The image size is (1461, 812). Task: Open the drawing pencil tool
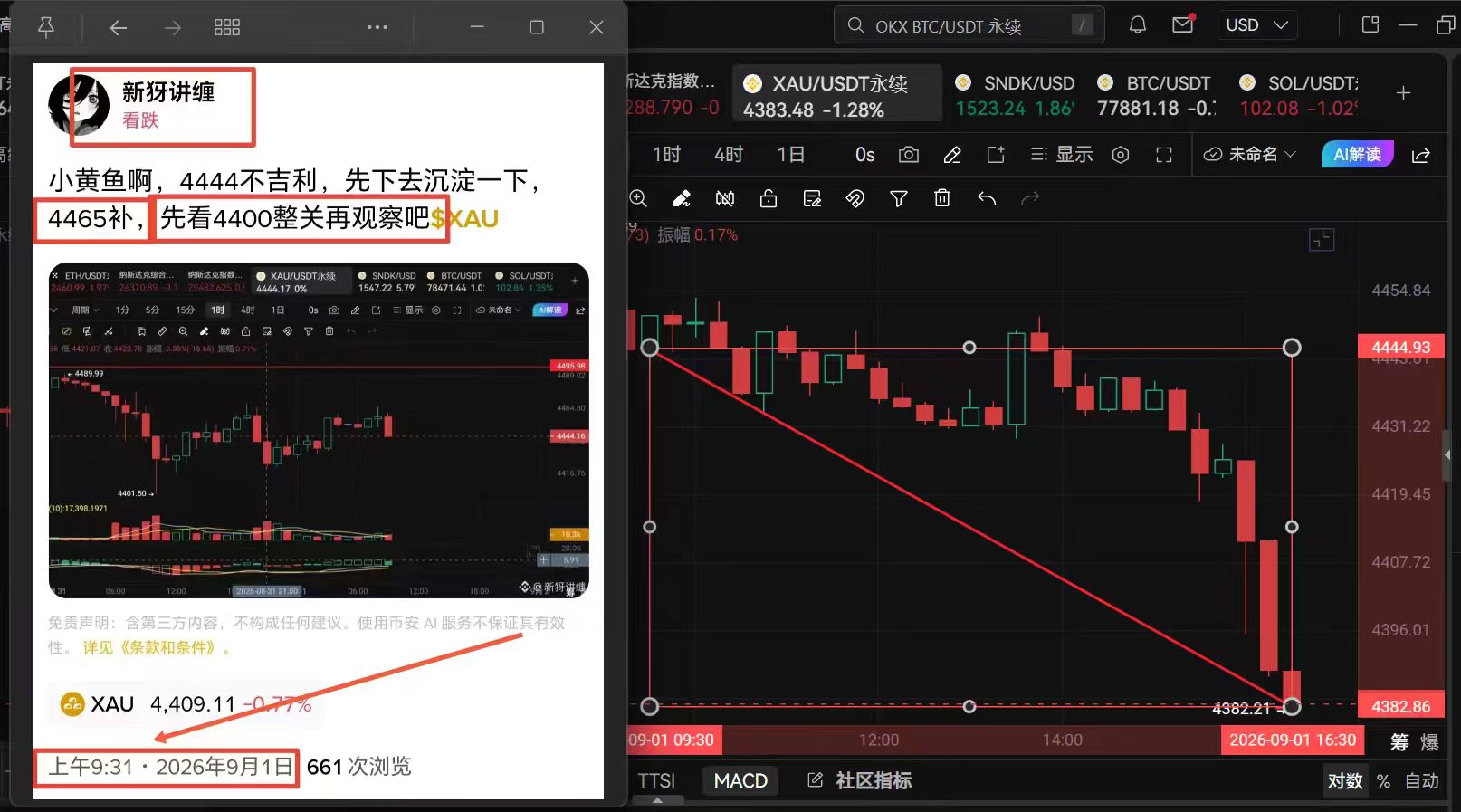tap(952, 155)
